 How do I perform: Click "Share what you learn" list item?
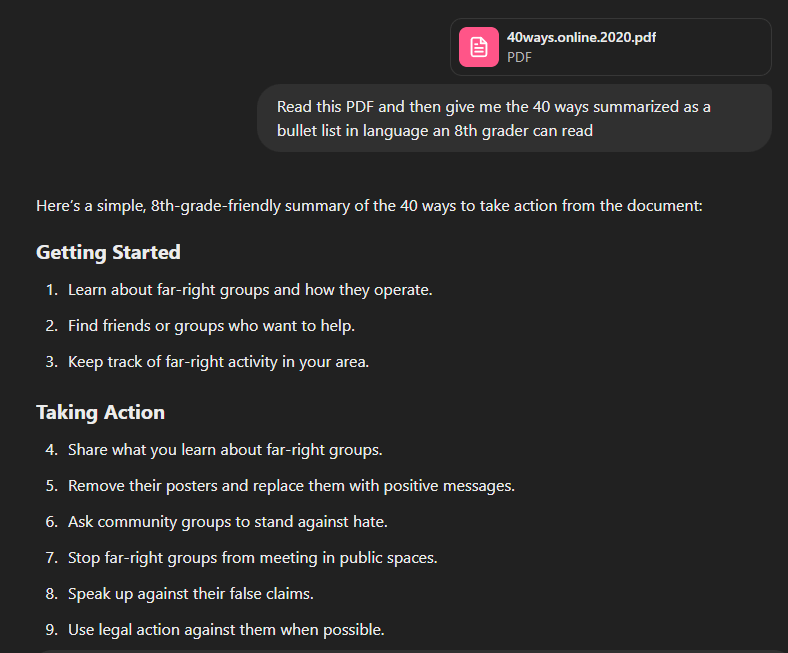pyautogui.click(x=225, y=450)
